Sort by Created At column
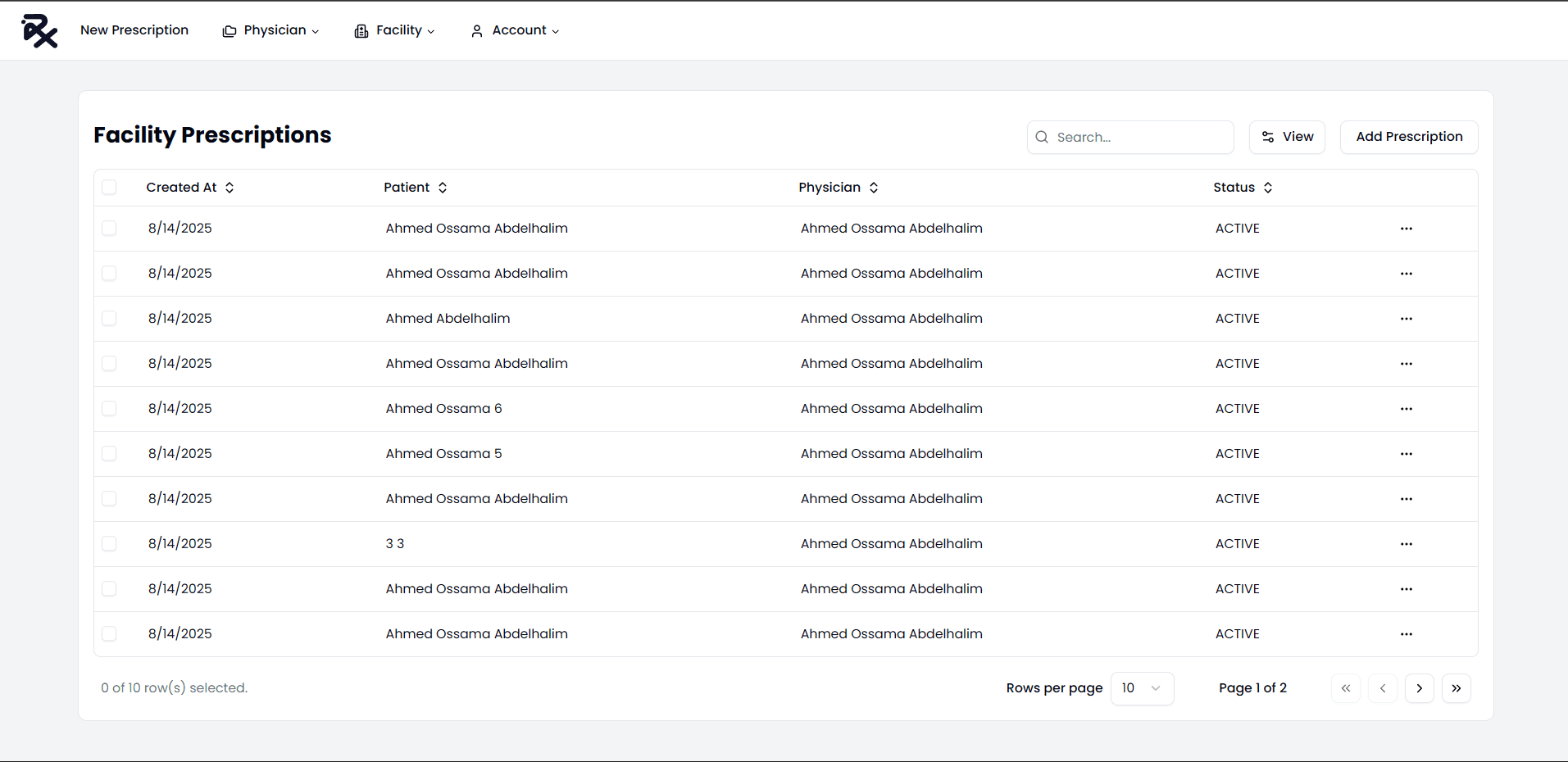The width and height of the screenshot is (1568, 762). pyautogui.click(x=190, y=188)
